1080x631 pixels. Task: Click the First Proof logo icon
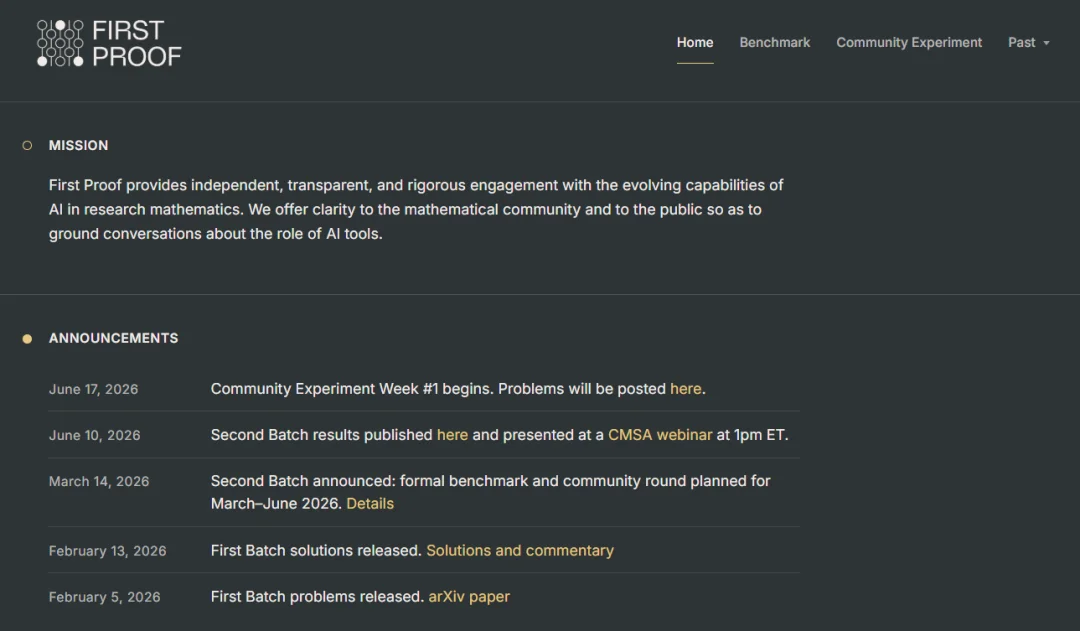click(x=60, y=43)
